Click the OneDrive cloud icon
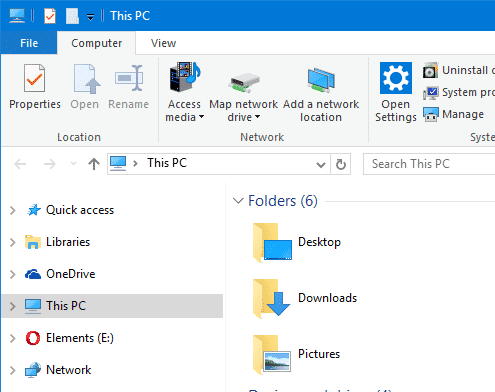The width and height of the screenshot is (495, 392). click(x=33, y=274)
